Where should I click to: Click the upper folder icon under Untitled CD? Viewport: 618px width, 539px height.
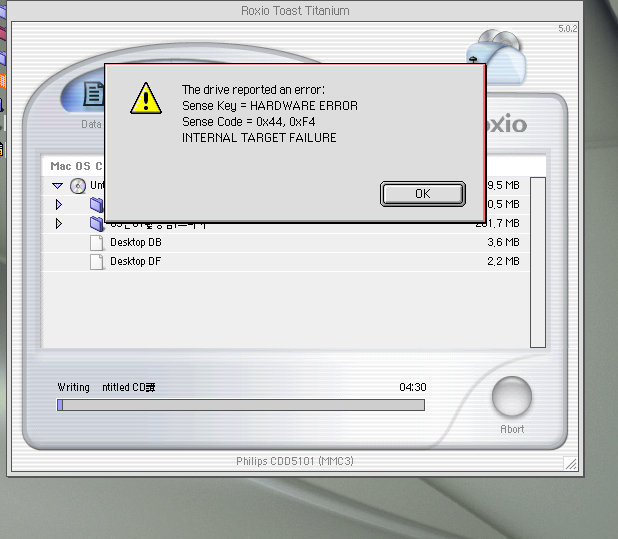click(x=97, y=205)
